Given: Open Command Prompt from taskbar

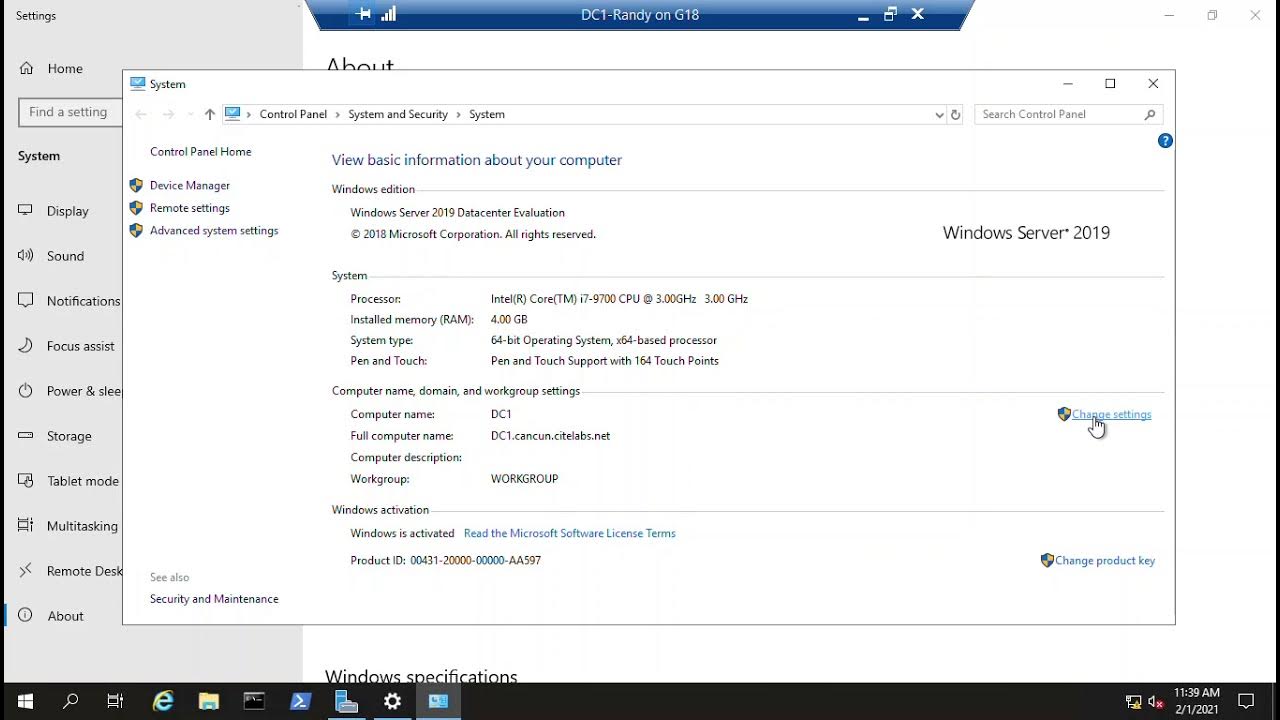Looking at the screenshot, I should point(254,701).
